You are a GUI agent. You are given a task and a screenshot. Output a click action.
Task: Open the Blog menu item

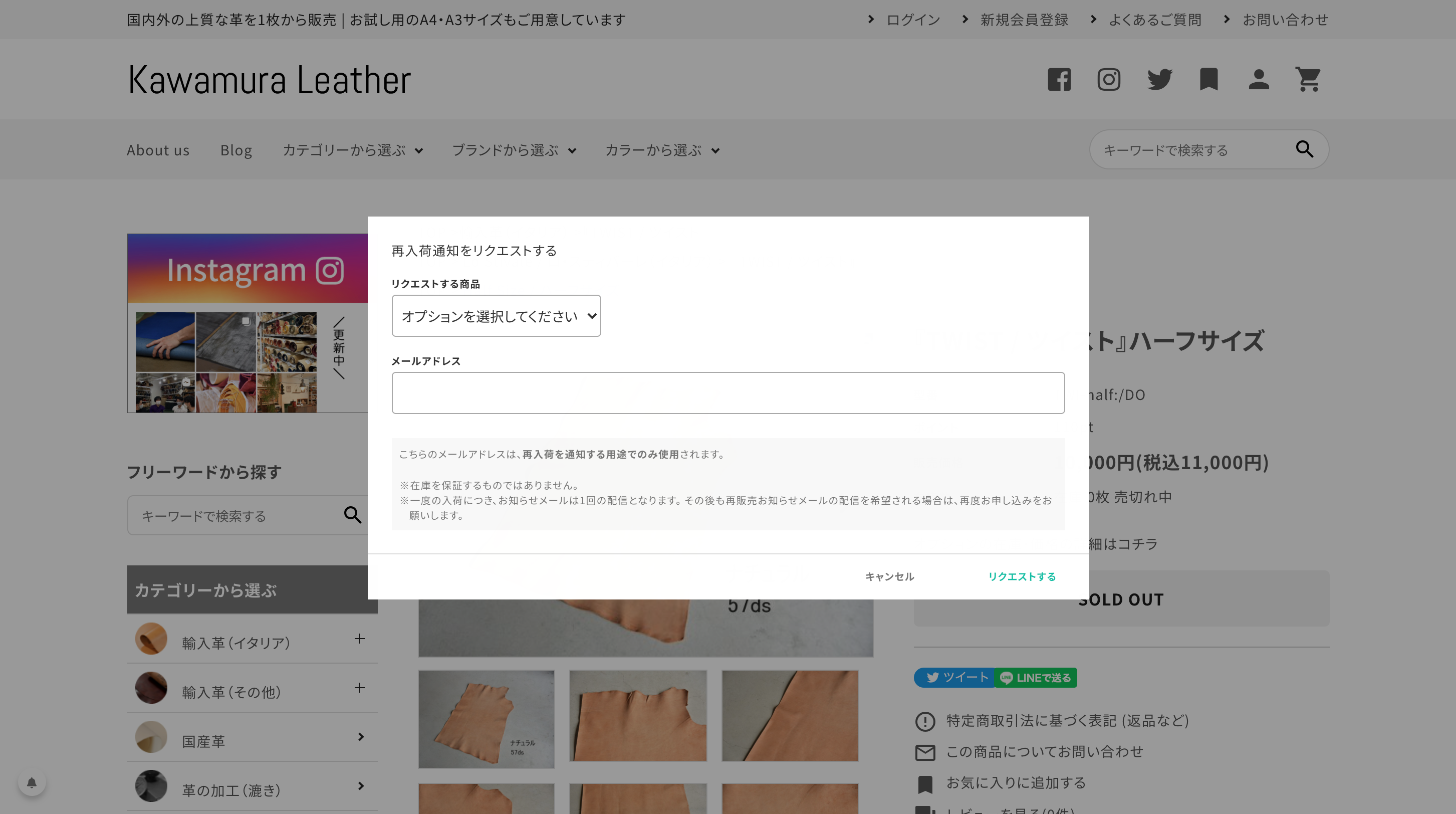[x=235, y=150]
